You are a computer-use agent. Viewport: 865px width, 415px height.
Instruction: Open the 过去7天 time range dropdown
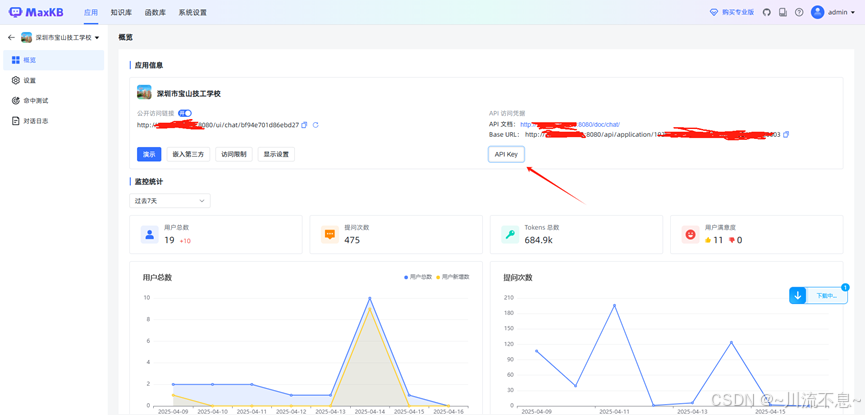click(x=169, y=201)
